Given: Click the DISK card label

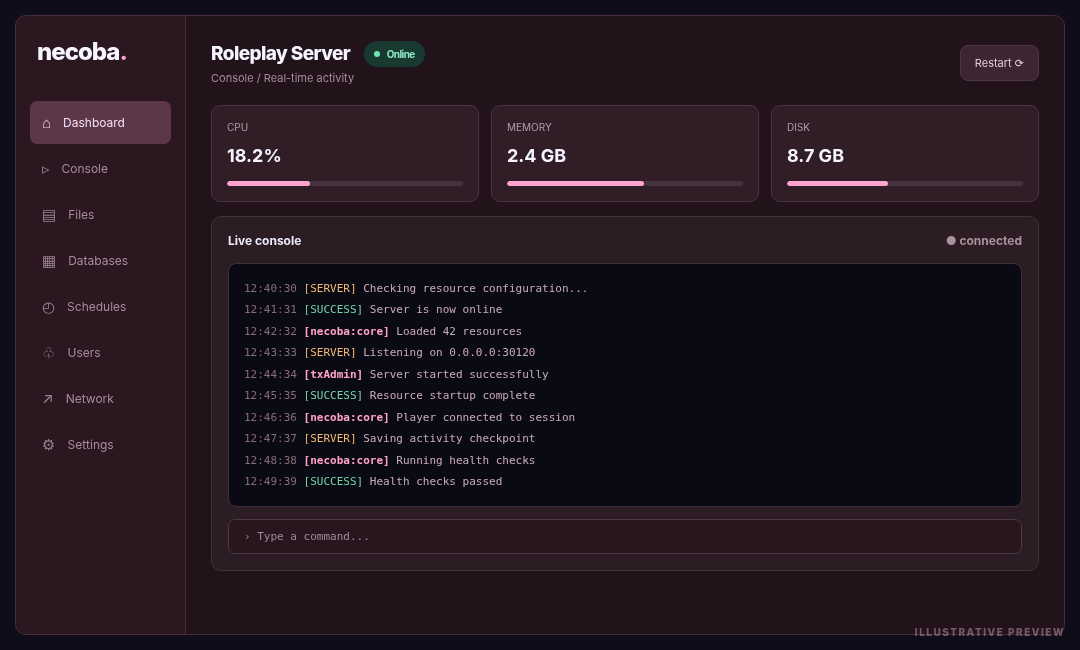Looking at the screenshot, I should tap(798, 127).
